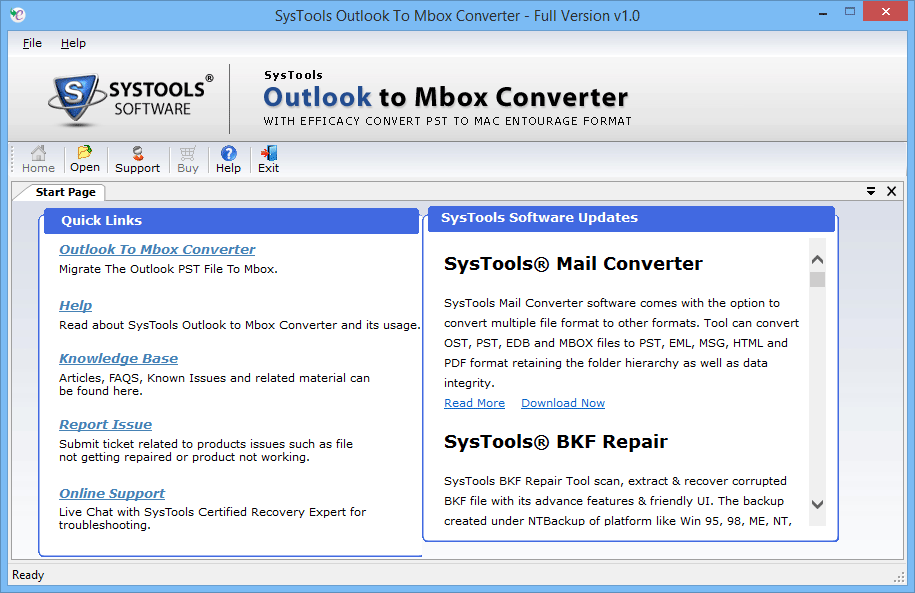Switch to the Start Page tab

pos(66,191)
